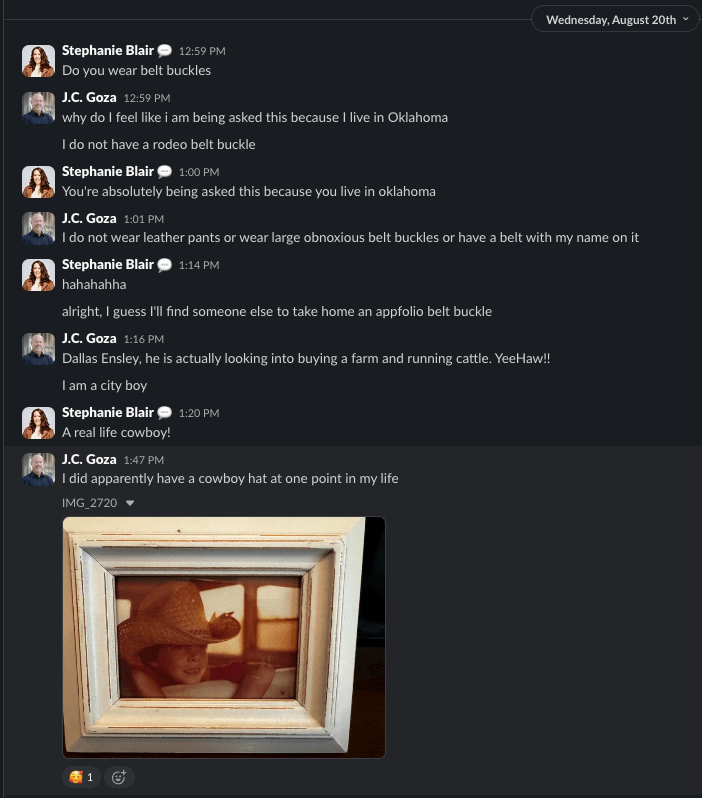Collapse the IMG_2720 attachment arrow
The width and height of the screenshot is (702, 798).
pos(130,503)
